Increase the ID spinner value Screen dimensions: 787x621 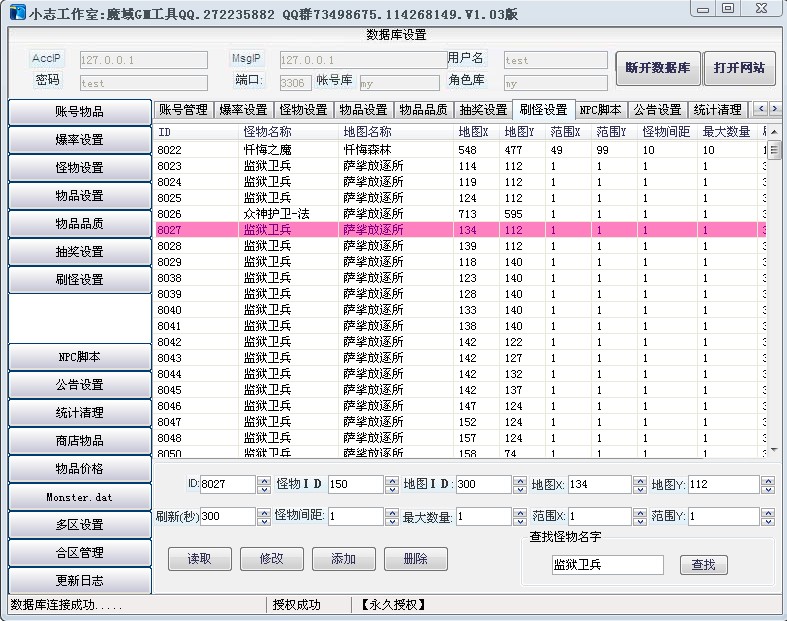(264, 480)
